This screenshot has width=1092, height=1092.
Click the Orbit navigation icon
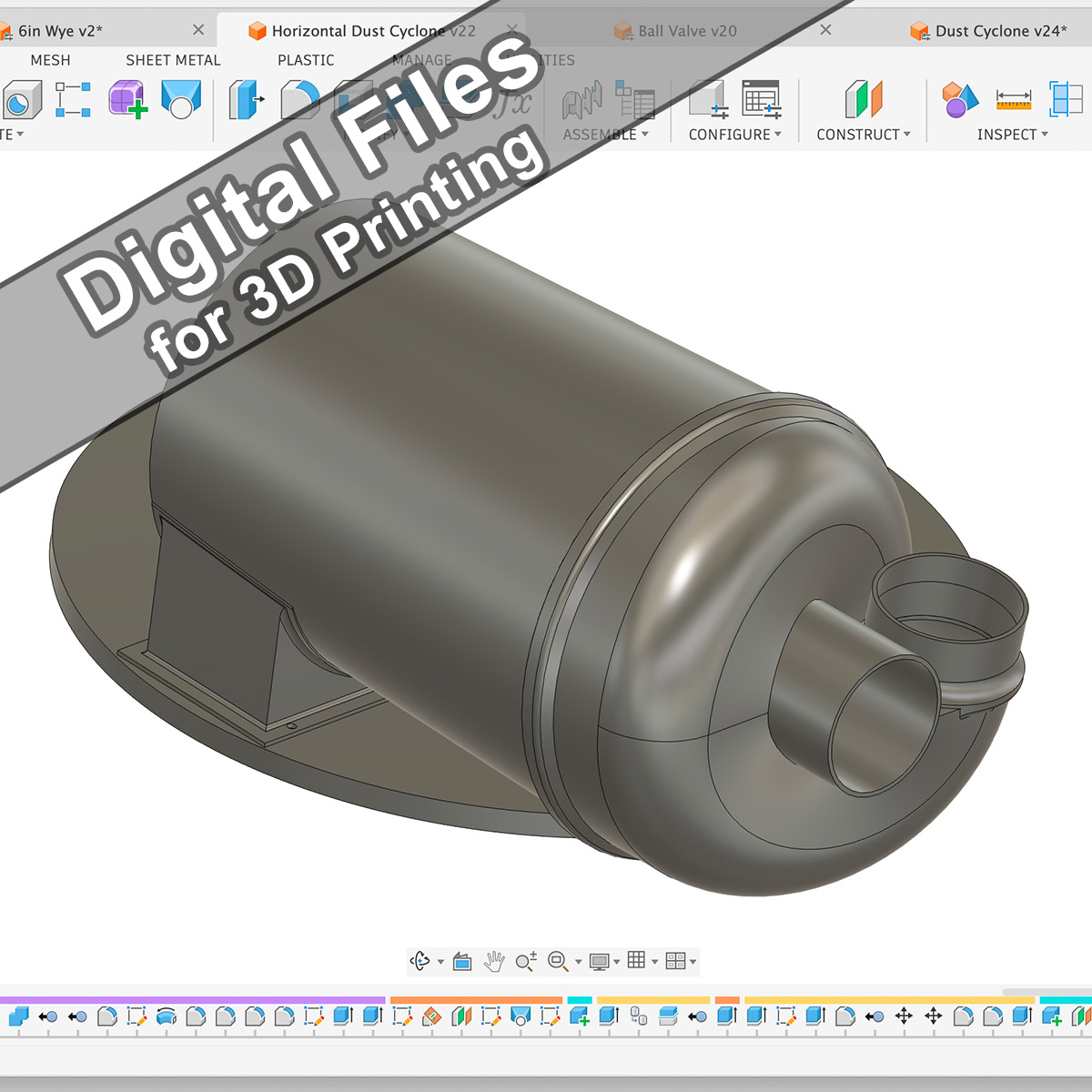click(420, 961)
